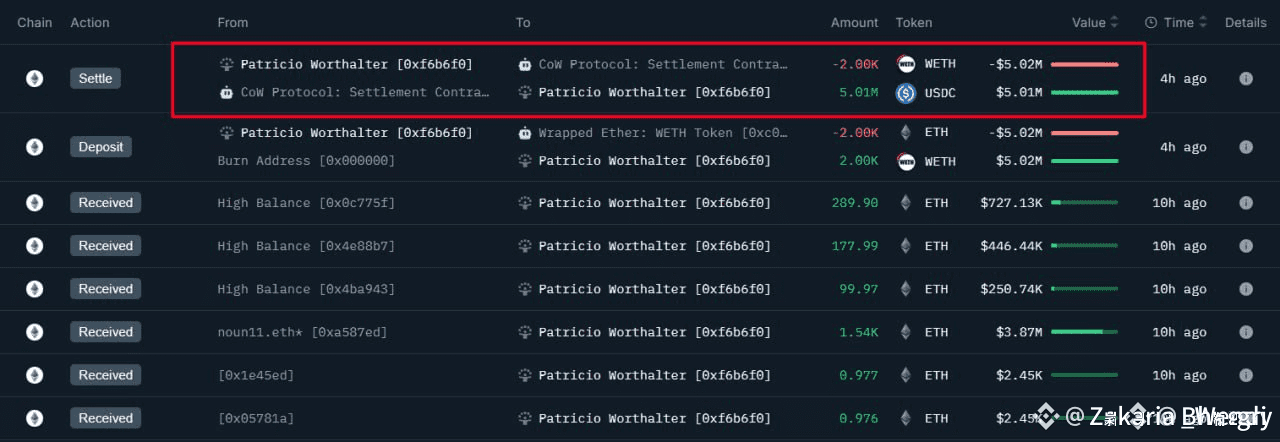Click the Deposit action badge
This screenshot has width=1280, height=442.
[101, 147]
